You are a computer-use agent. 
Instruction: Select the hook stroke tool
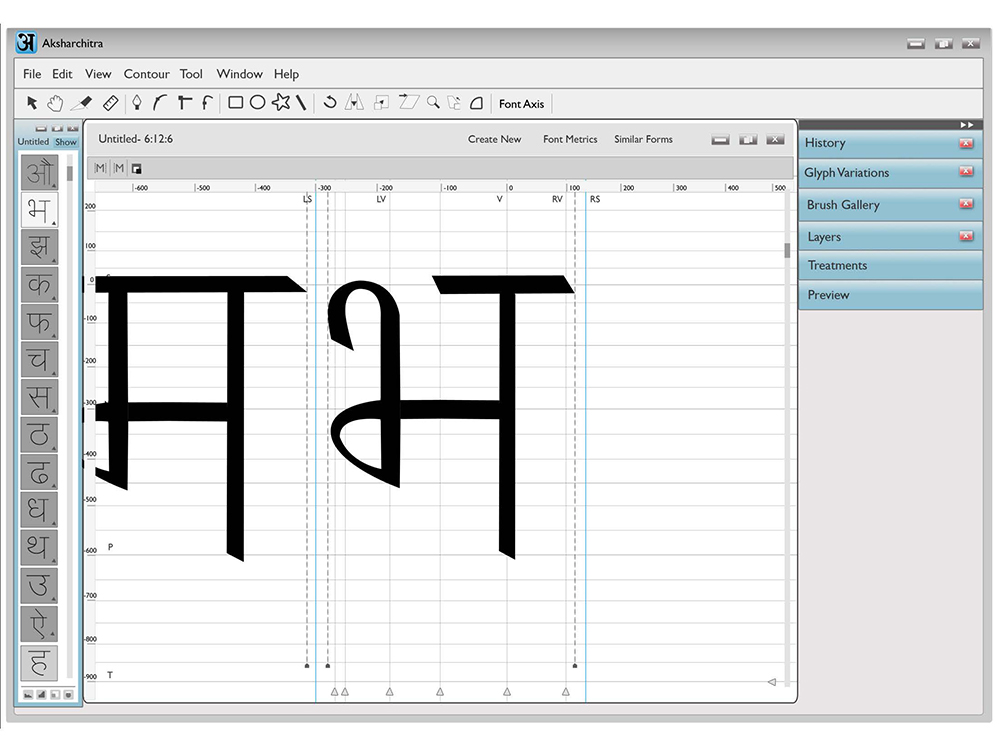[x=207, y=103]
